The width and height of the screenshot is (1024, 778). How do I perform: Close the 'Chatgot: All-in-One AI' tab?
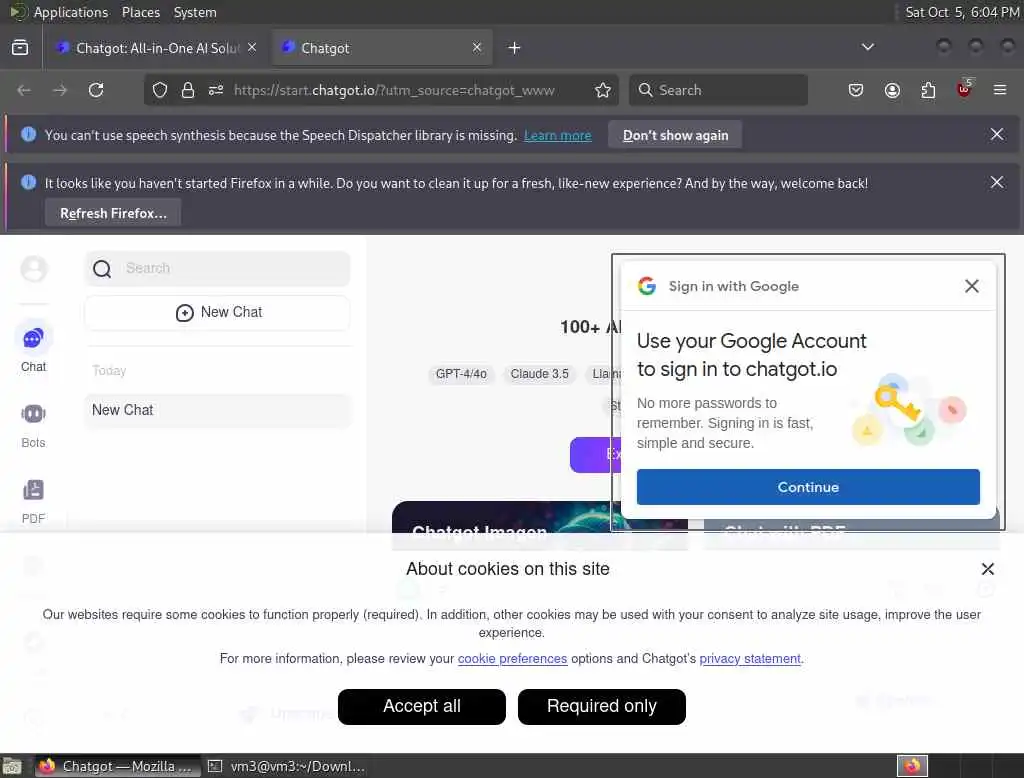coord(252,47)
